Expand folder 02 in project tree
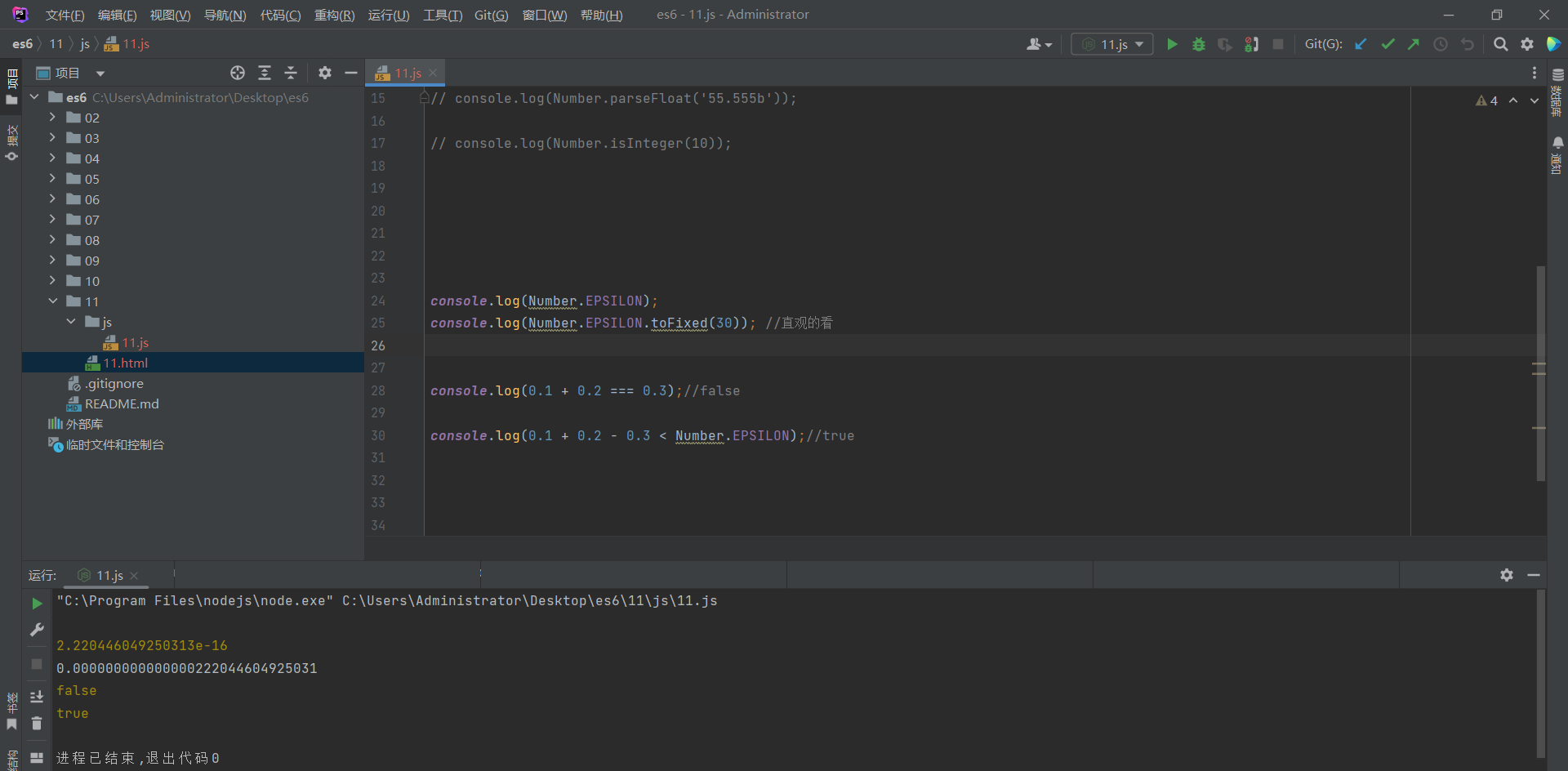Viewport: 1568px width, 771px height. click(x=52, y=118)
